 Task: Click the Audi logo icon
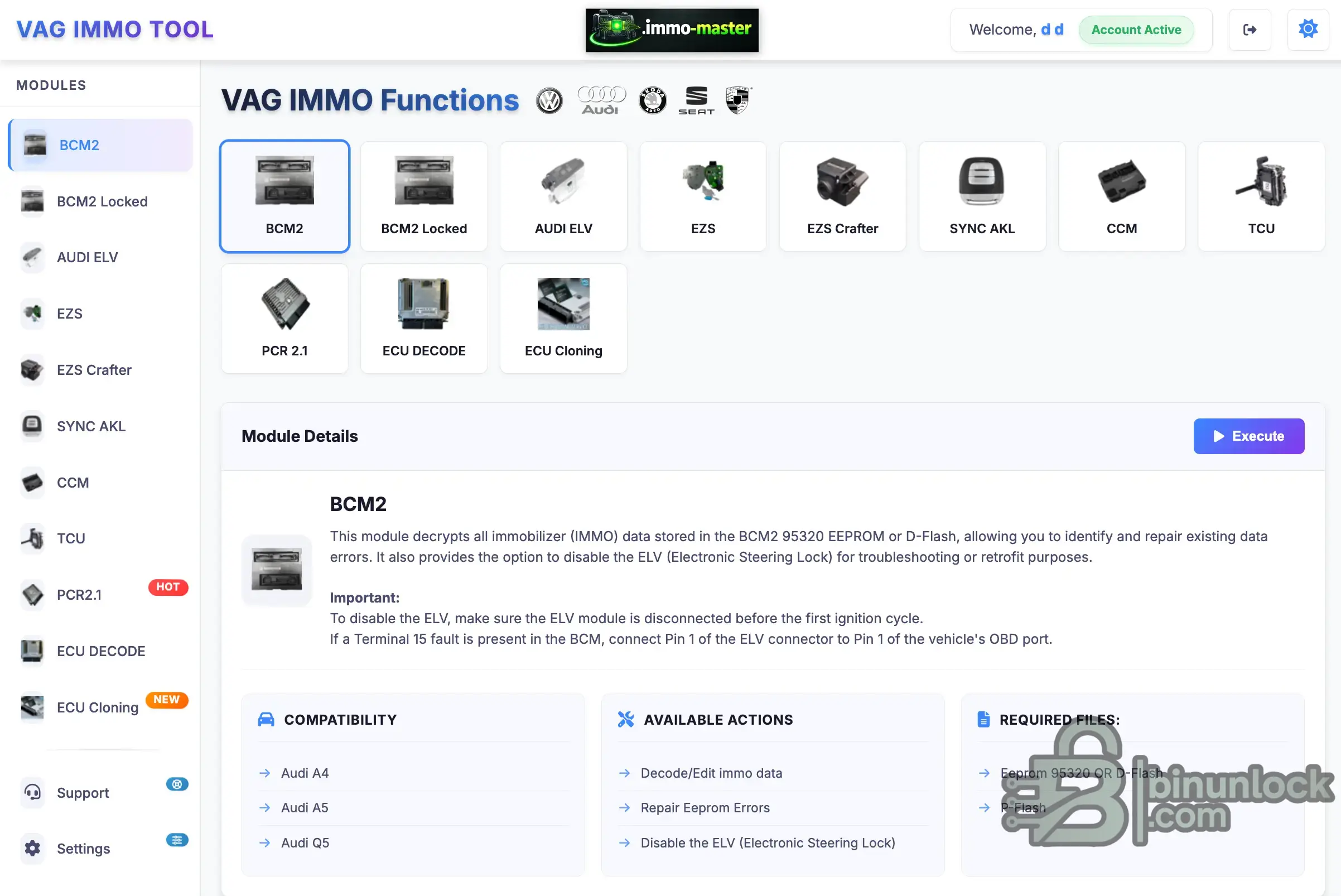(x=601, y=99)
